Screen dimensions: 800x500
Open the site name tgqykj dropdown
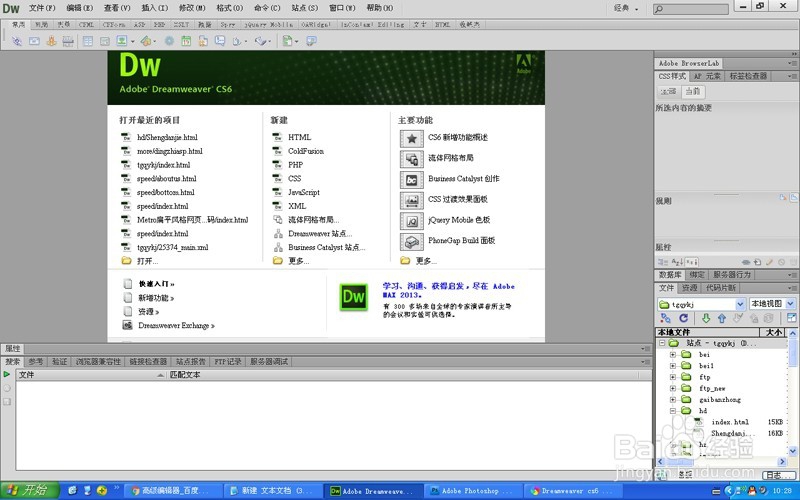pos(740,304)
